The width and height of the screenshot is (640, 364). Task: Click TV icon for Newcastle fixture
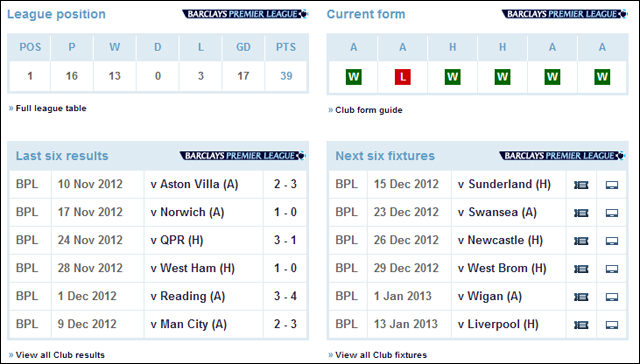(611, 241)
